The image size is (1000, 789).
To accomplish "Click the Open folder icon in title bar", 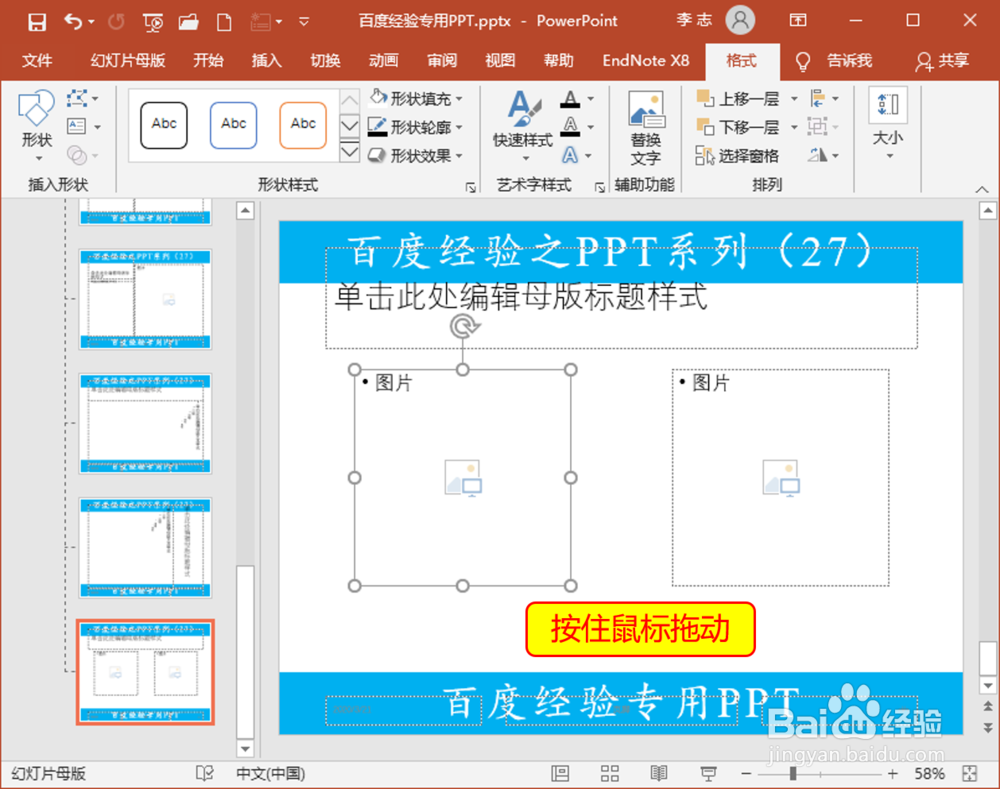I will tap(189, 22).
